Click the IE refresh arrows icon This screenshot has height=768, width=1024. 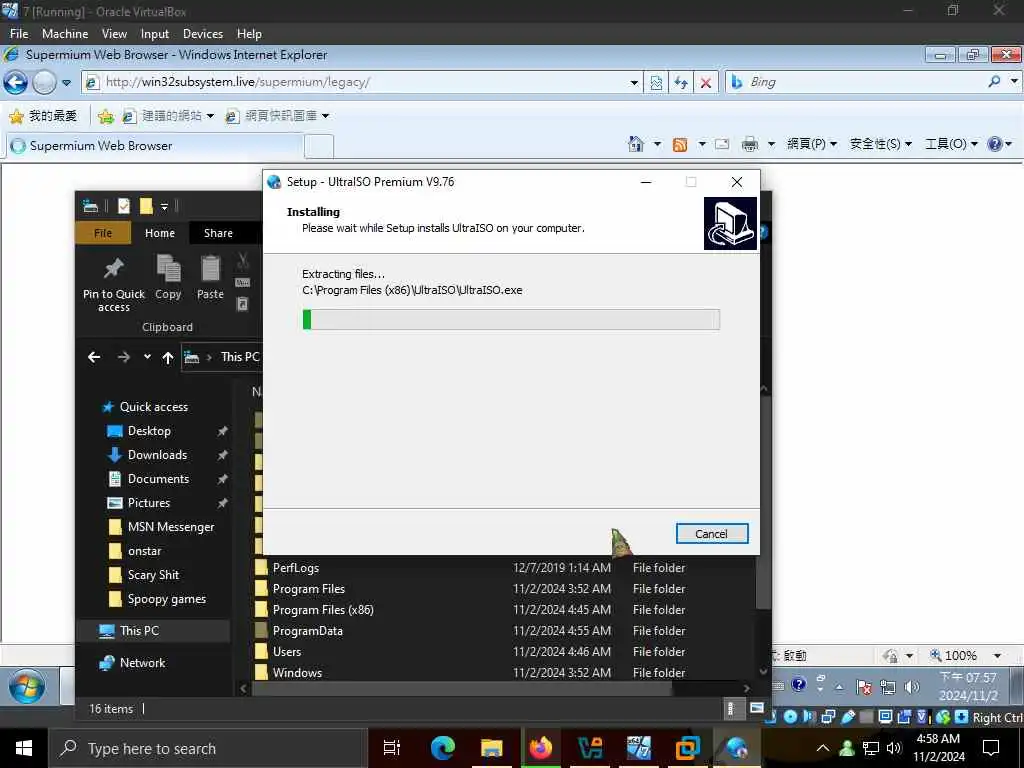[681, 82]
